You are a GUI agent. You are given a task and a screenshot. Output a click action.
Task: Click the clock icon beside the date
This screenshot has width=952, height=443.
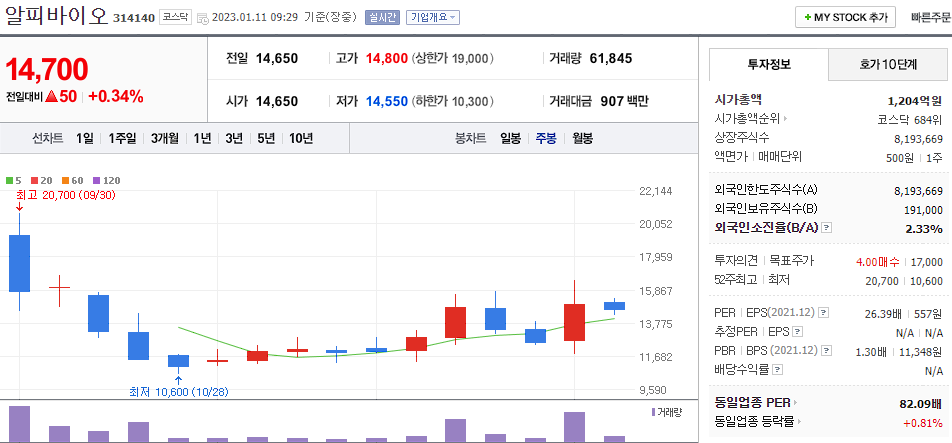tap(203, 18)
